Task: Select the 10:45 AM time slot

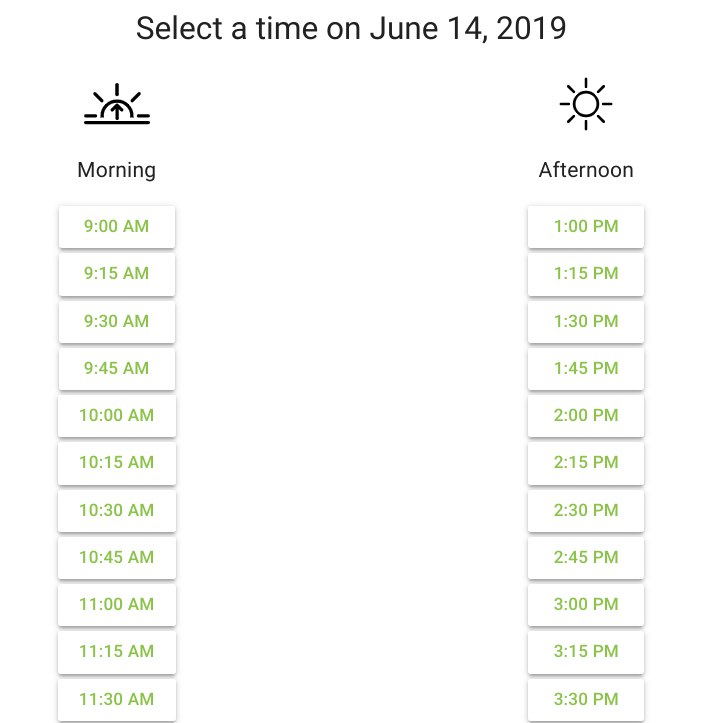Action: (117, 557)
